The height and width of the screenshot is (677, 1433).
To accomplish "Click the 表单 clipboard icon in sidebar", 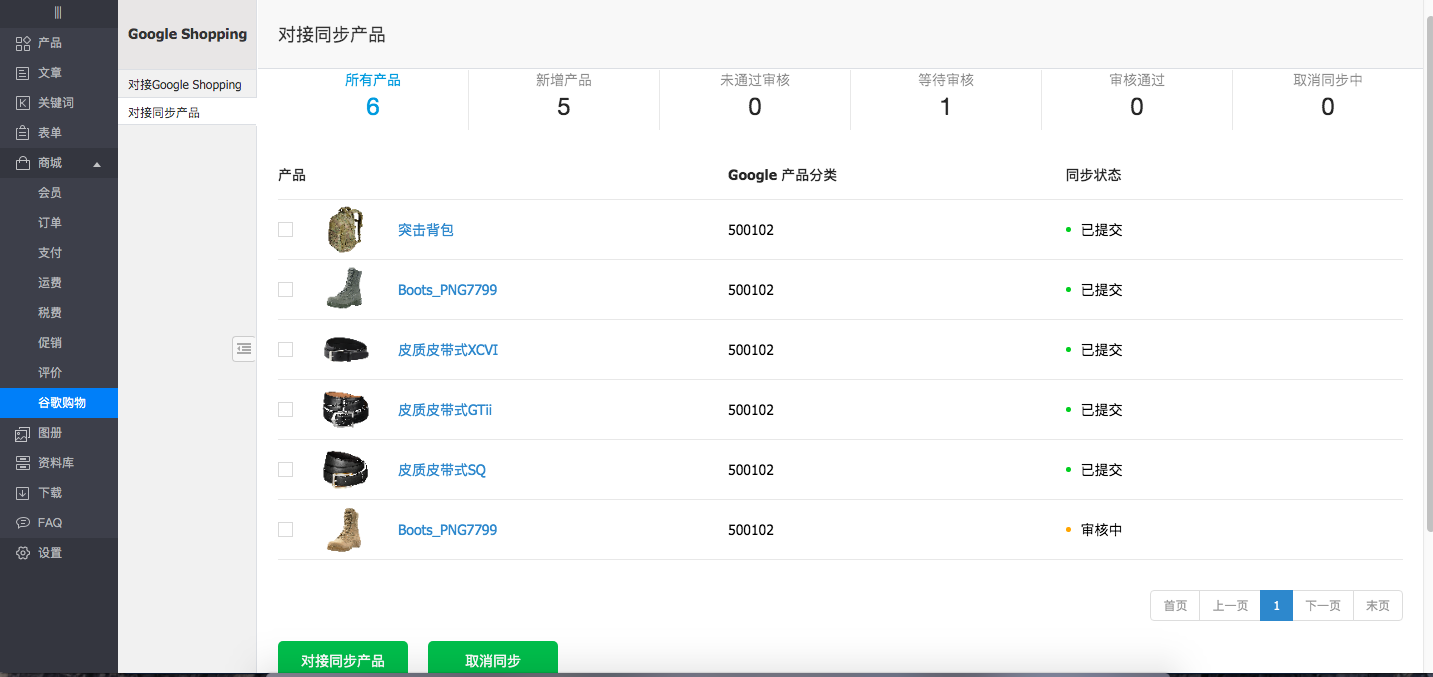I will click(x=23, y=133).
